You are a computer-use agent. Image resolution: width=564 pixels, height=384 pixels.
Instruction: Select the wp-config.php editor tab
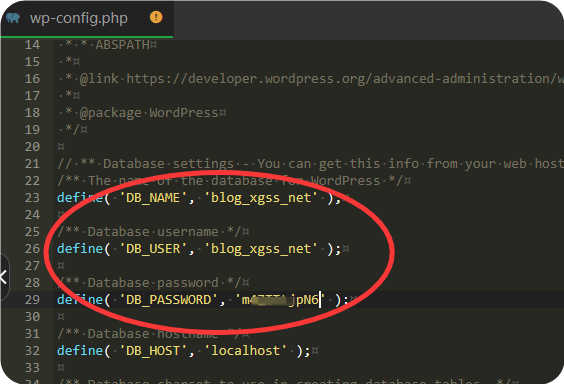pos(87,18)
